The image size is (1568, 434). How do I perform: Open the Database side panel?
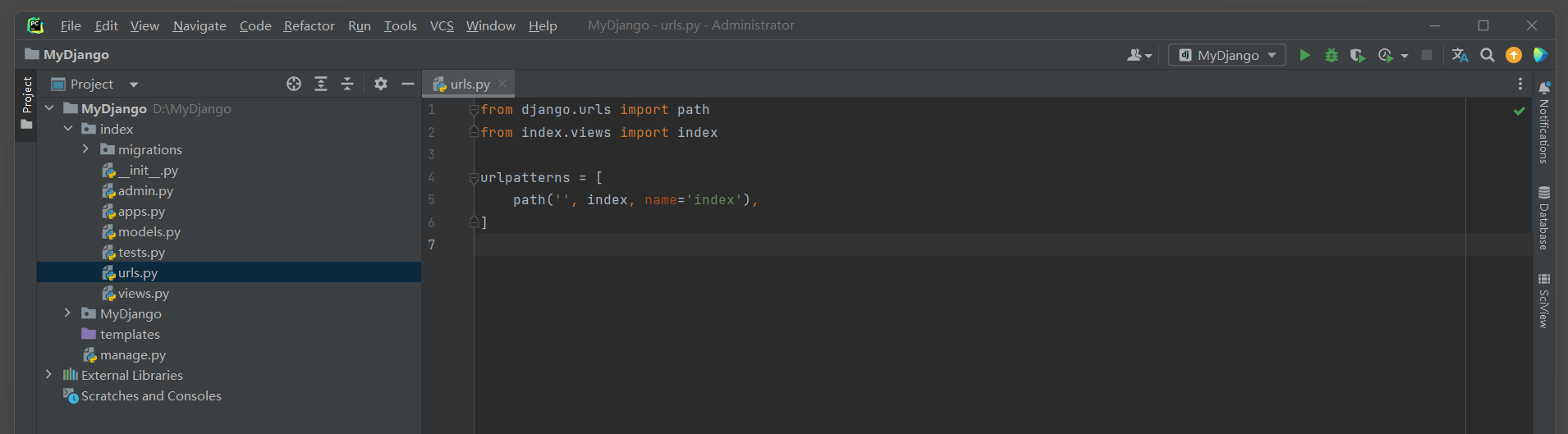coord(1543,218)
